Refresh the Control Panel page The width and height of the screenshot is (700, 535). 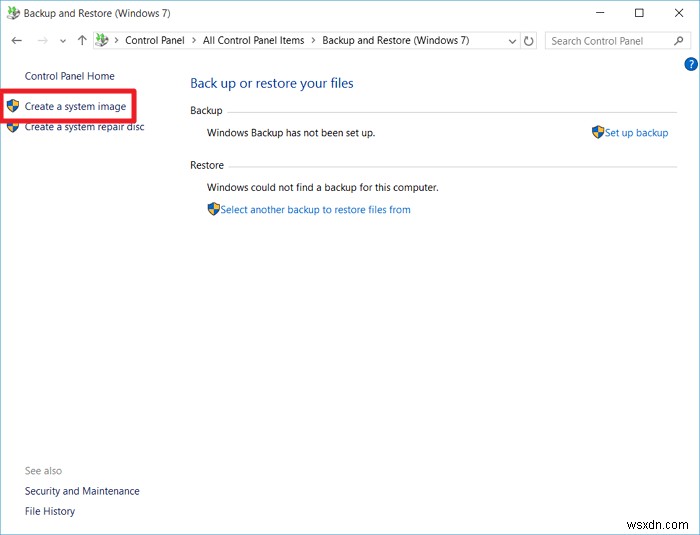[x=529, y=41]
